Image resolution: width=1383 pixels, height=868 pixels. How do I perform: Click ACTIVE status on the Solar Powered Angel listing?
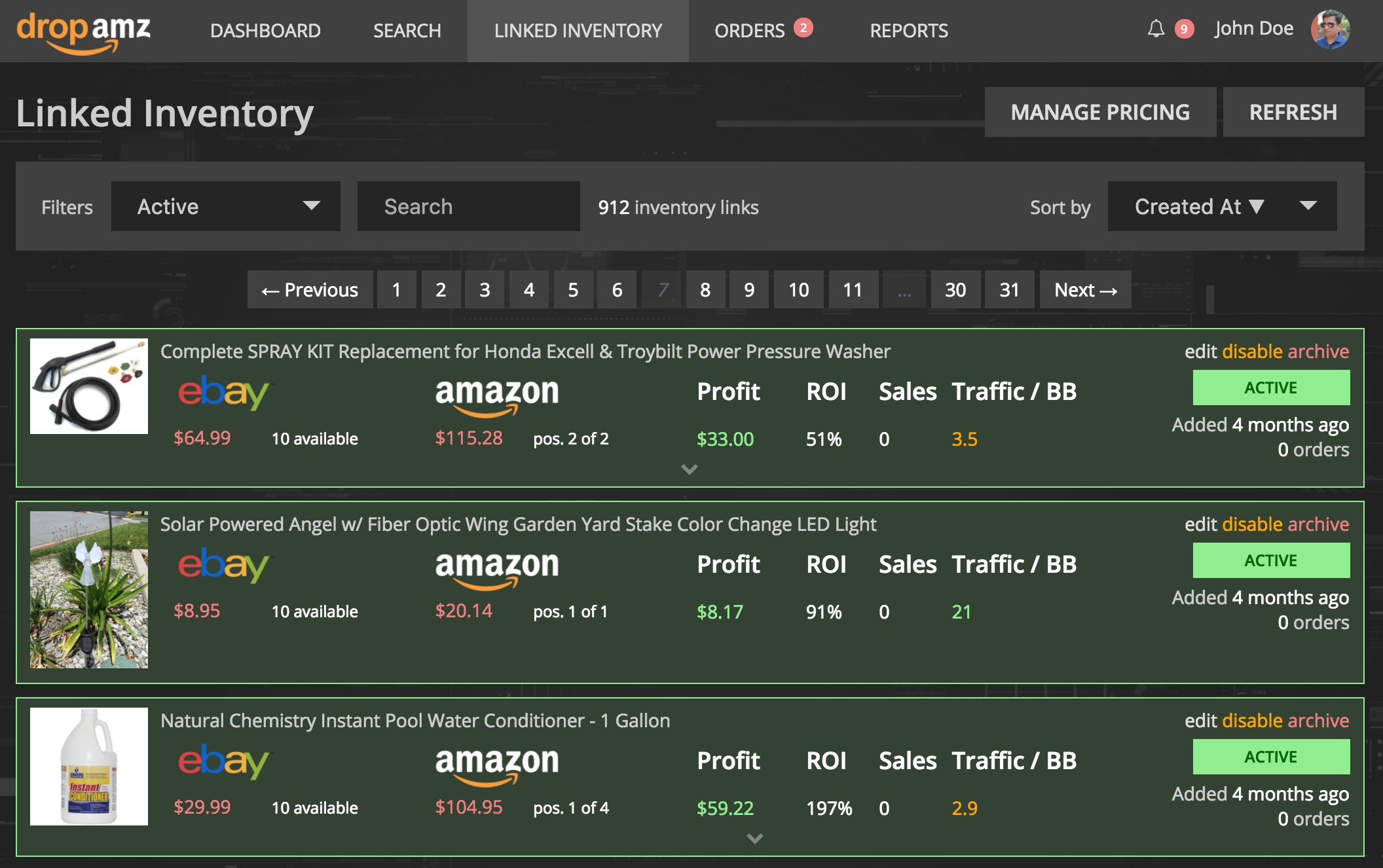1271,560
